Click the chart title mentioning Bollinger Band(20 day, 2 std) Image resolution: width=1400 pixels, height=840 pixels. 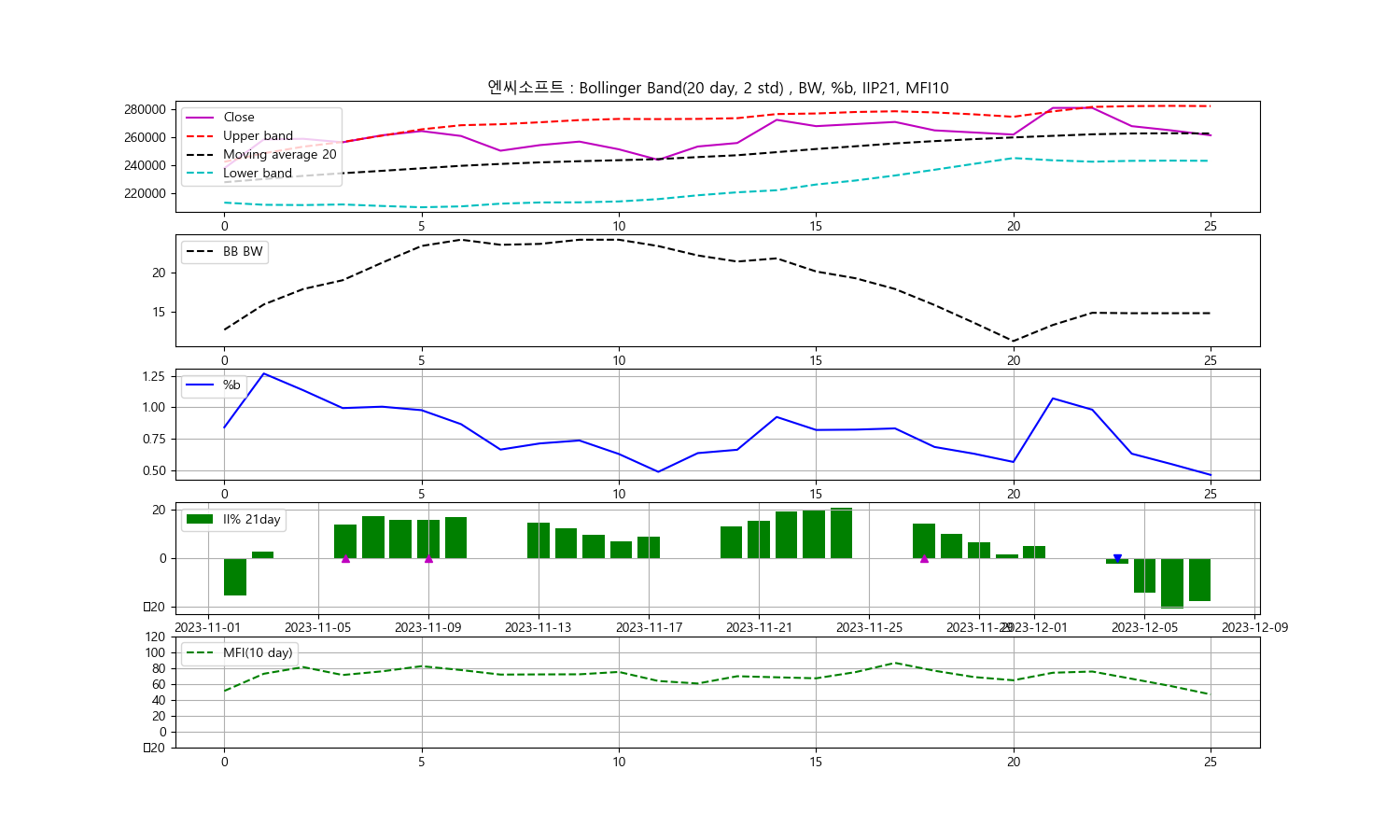[718, 88]
